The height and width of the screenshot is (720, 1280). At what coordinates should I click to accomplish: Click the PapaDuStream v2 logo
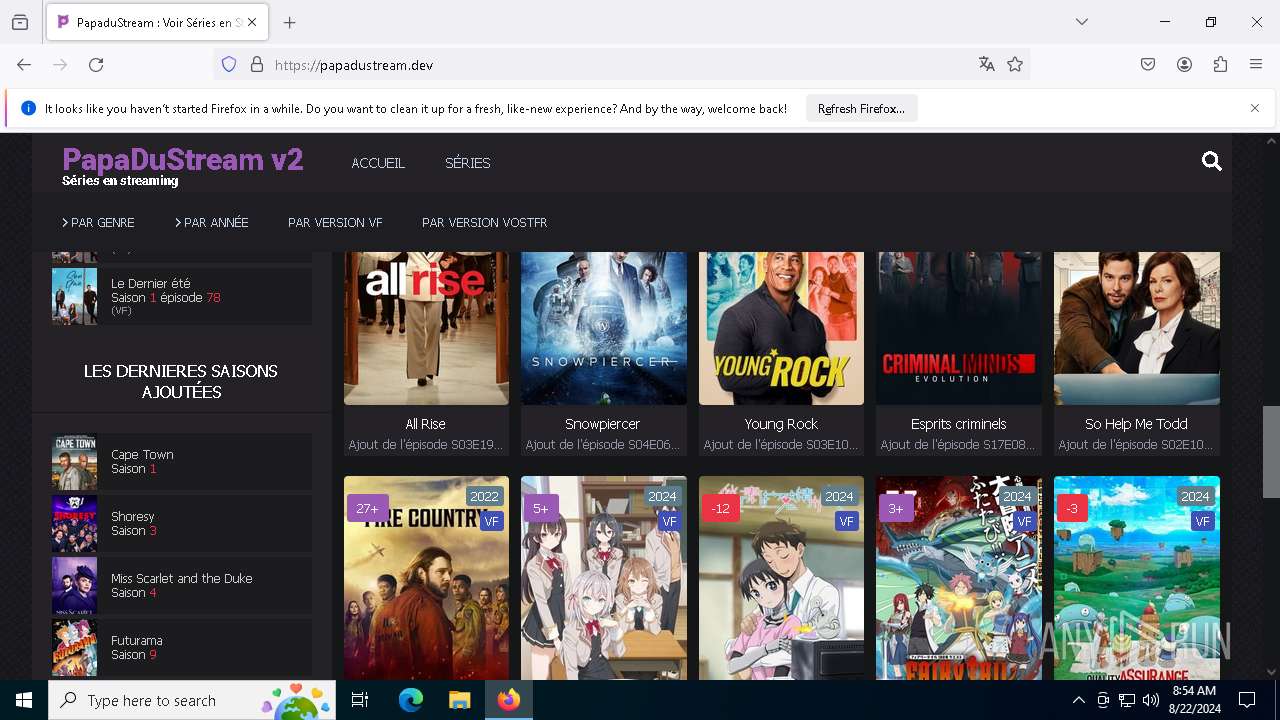[182, 160]
